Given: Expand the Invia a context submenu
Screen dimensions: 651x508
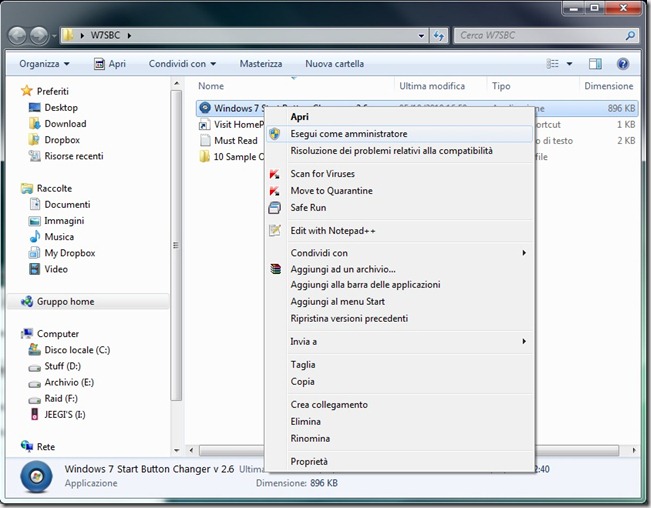Looking at the screenshot, I should [524, 342].
